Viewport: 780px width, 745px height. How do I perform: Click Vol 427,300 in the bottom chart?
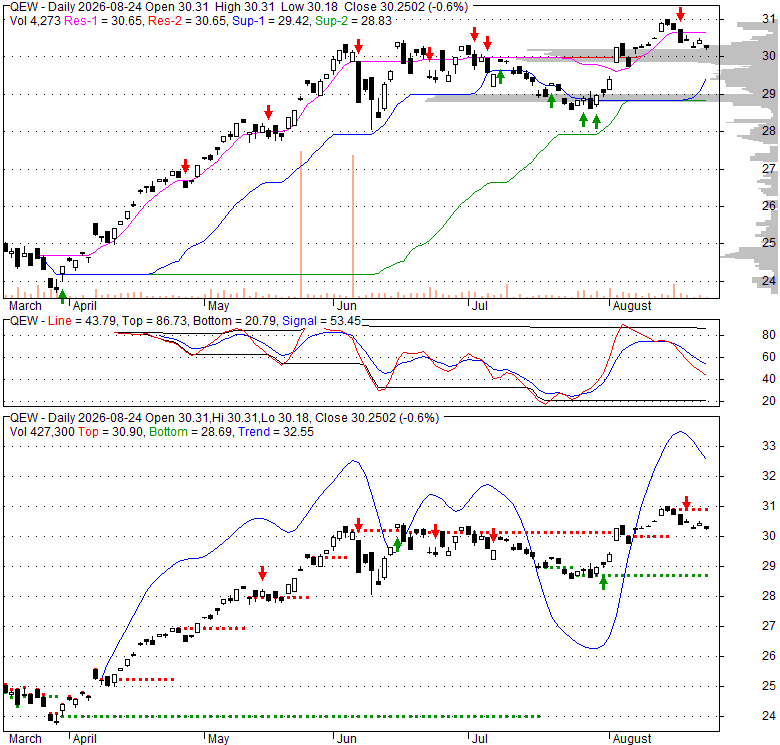pos(42,432)
